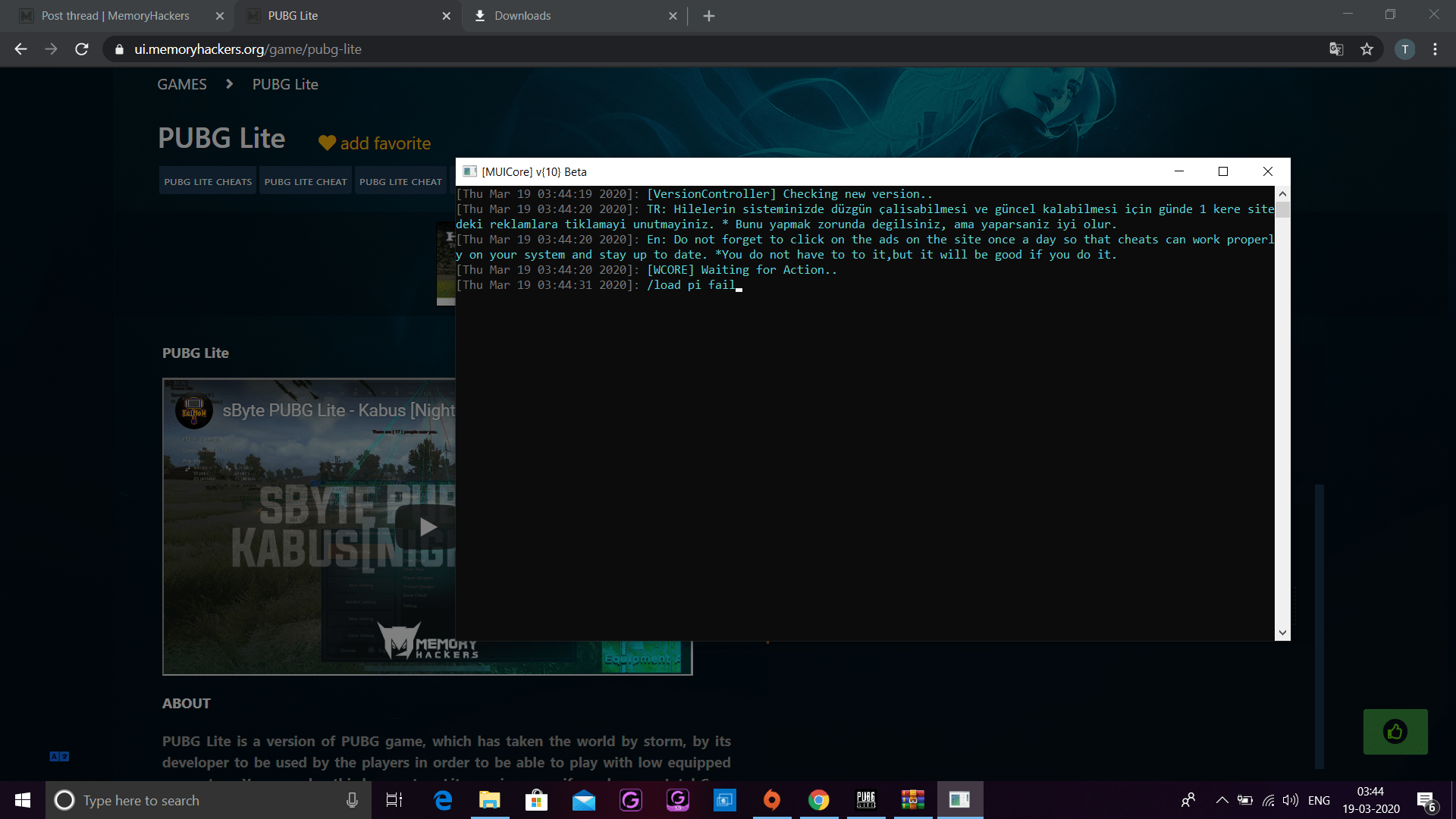Open a new browser tab
The height and width of the screenshot is (819, 1456).
point(709,16)
